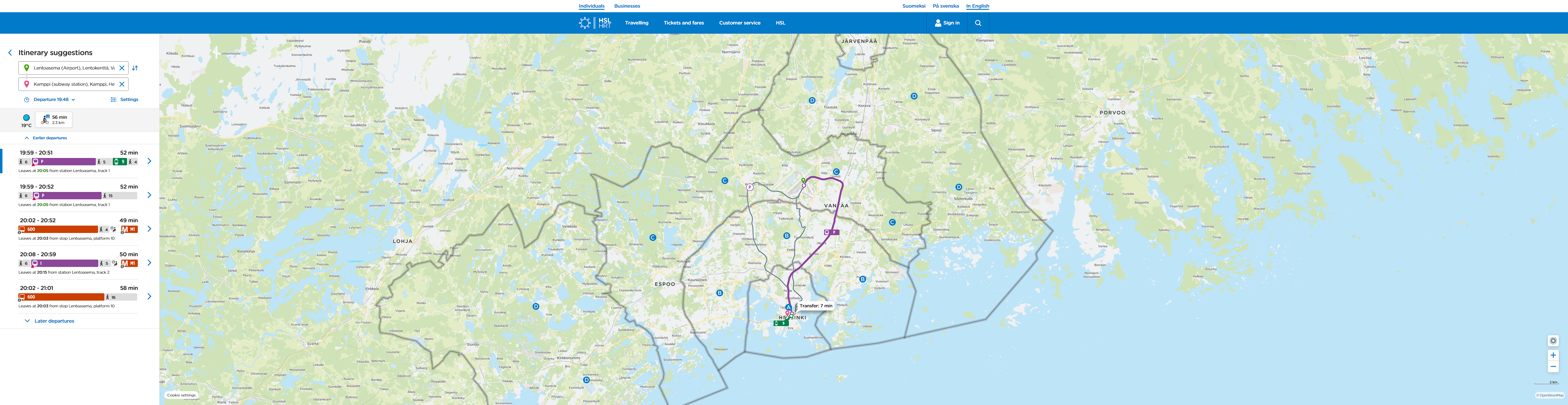This screenshot has height=405, width=1568.
Task: Expand the 19:59 - 20:51 itinerary arrow
Action: (149, 161)
